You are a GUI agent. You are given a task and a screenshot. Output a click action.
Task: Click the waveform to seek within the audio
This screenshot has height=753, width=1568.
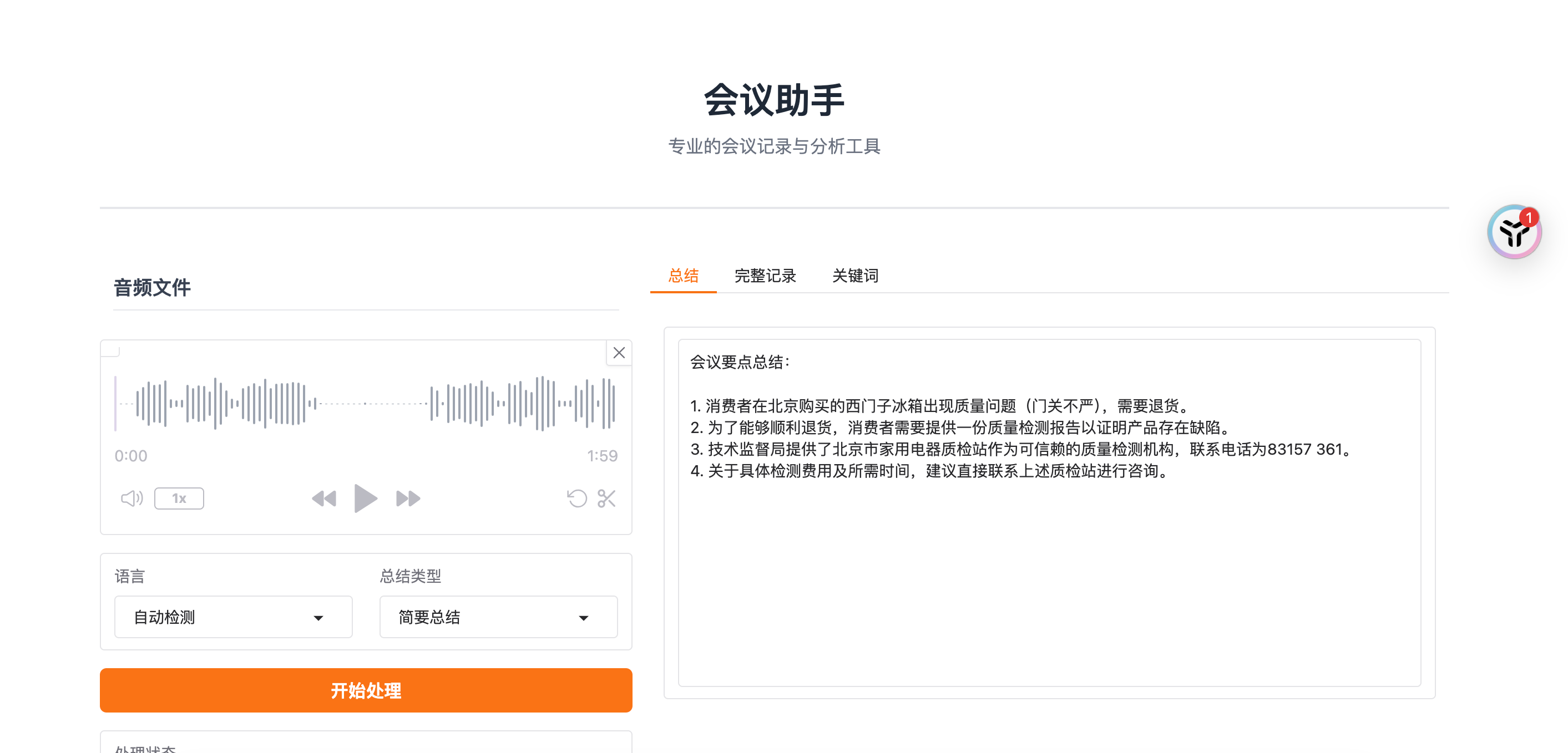(x=365, y=402)
